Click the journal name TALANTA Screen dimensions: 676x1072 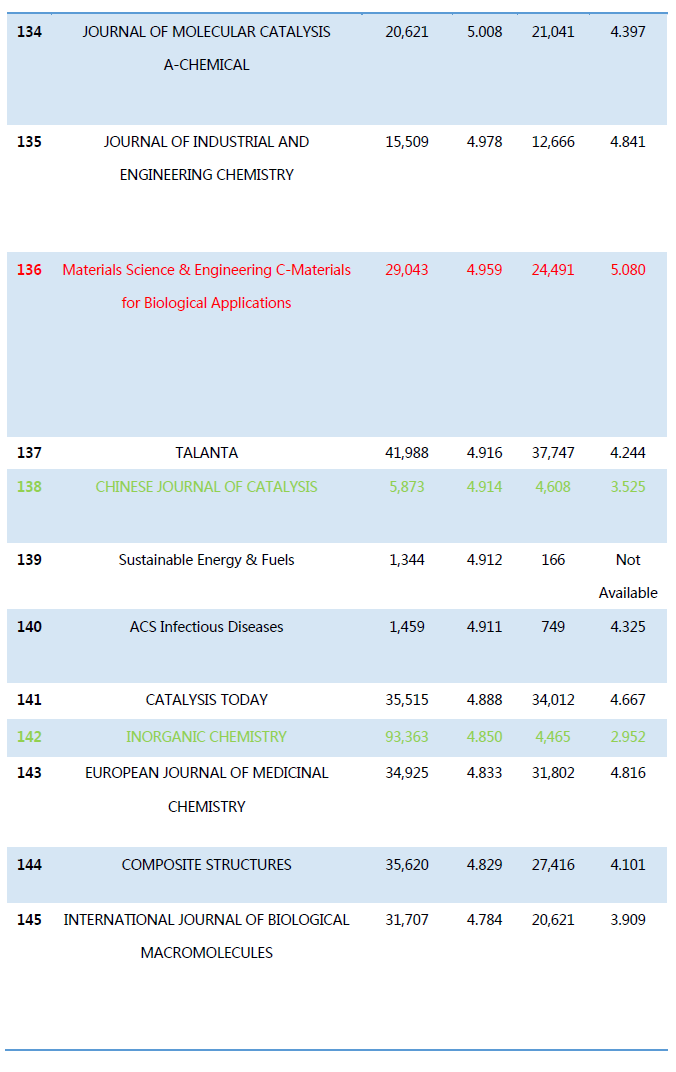(206, 453)
